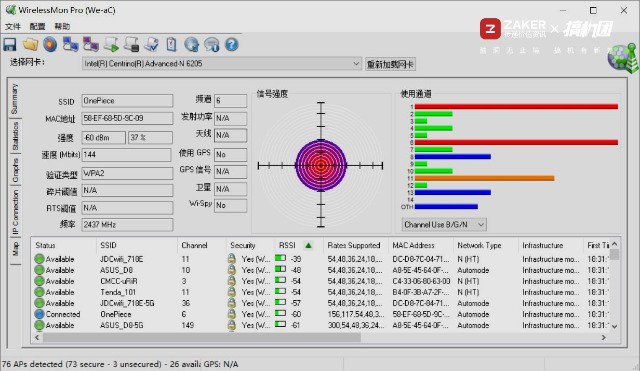
Task: Open the yellow folder toolbar icon
Action: pos(31,44)
